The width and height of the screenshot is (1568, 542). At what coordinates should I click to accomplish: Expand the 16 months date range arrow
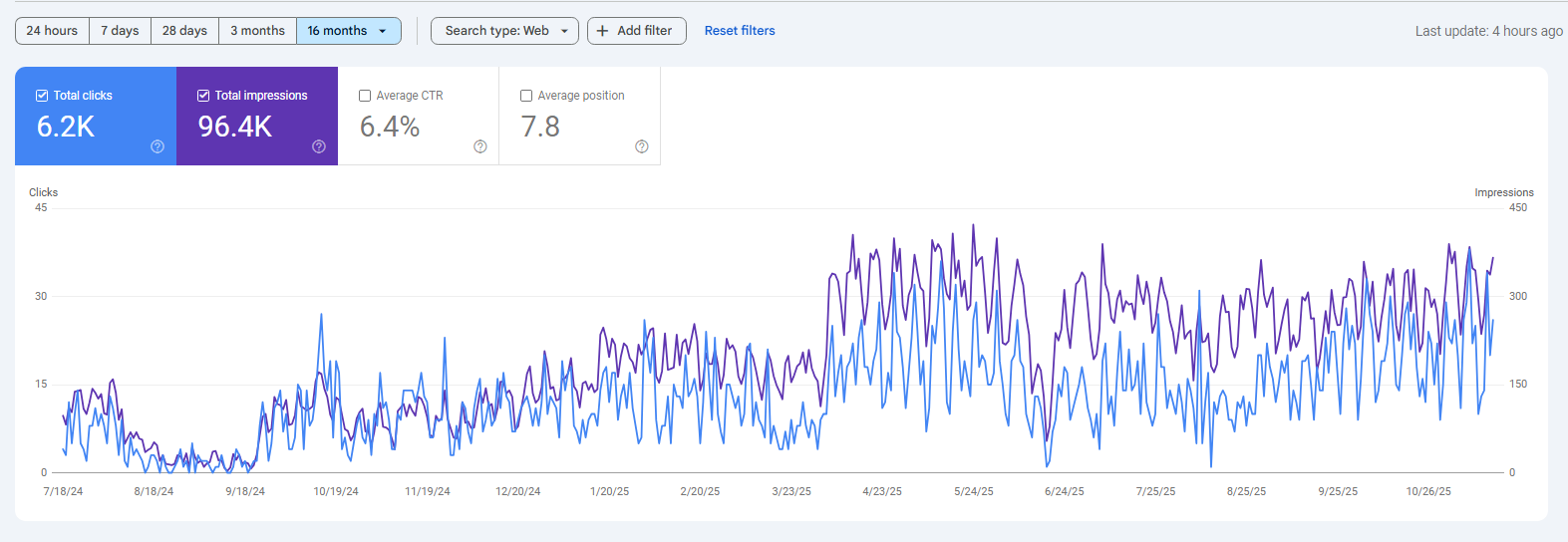[383, 31]
